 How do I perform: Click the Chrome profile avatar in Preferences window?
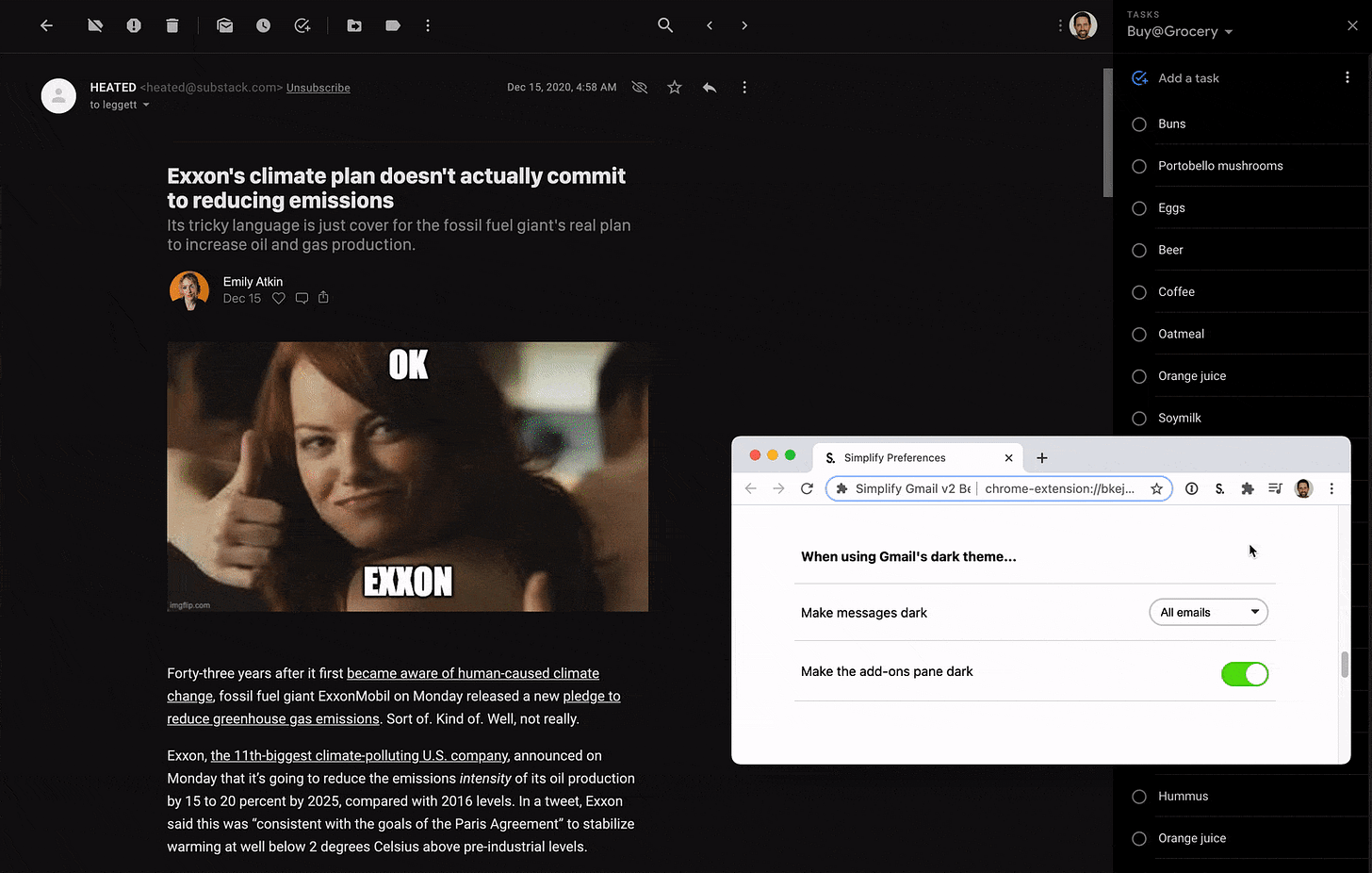click(1303, 488)
